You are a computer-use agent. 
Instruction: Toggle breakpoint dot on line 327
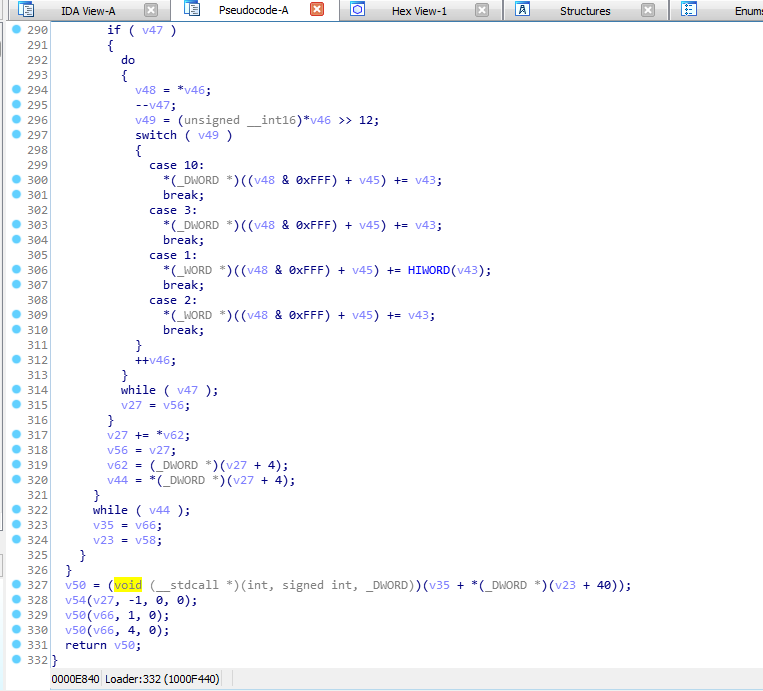click(x=17, y=585)
